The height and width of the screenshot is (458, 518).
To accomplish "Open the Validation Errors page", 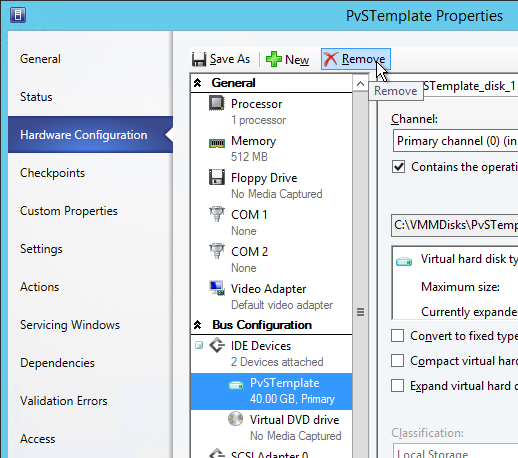I will [64, 401].
